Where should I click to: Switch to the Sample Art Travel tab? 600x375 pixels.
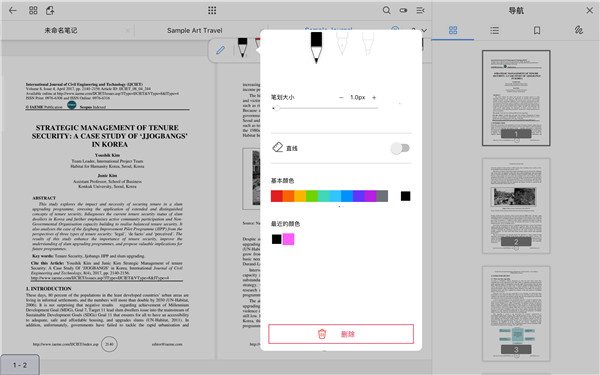click(x=194, y=30)
